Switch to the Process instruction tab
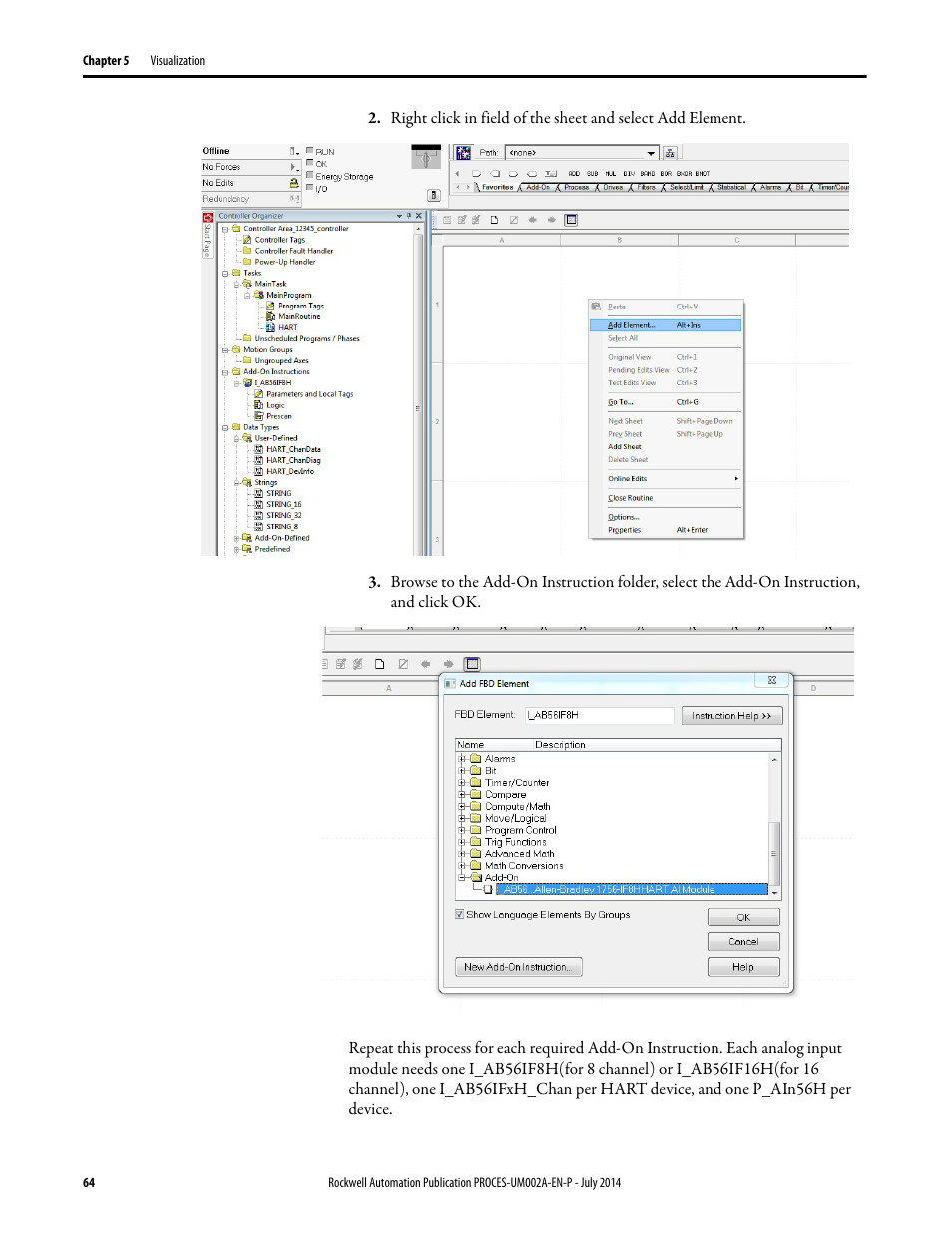 tap(577, 187)
